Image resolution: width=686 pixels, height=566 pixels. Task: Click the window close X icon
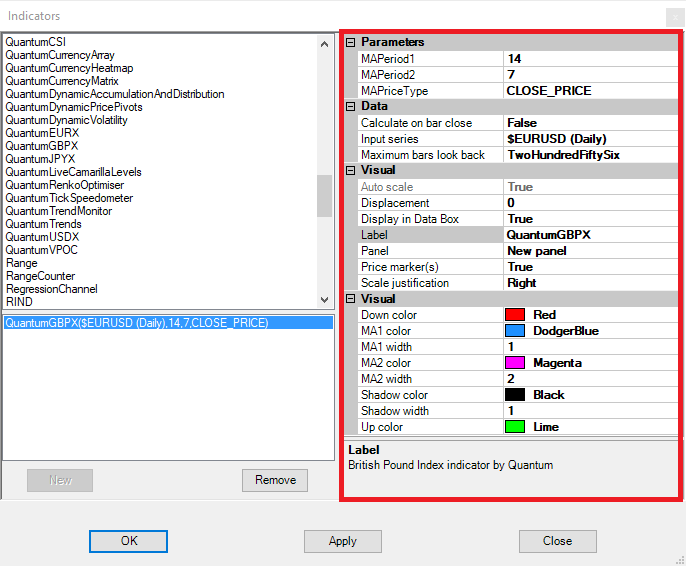tap(675, 17)
